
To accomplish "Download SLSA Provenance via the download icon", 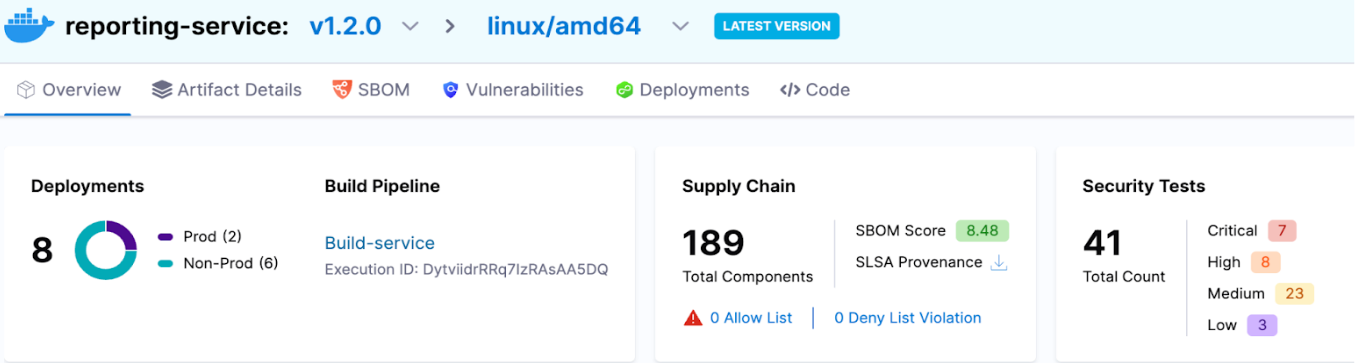I will [998, 263].
